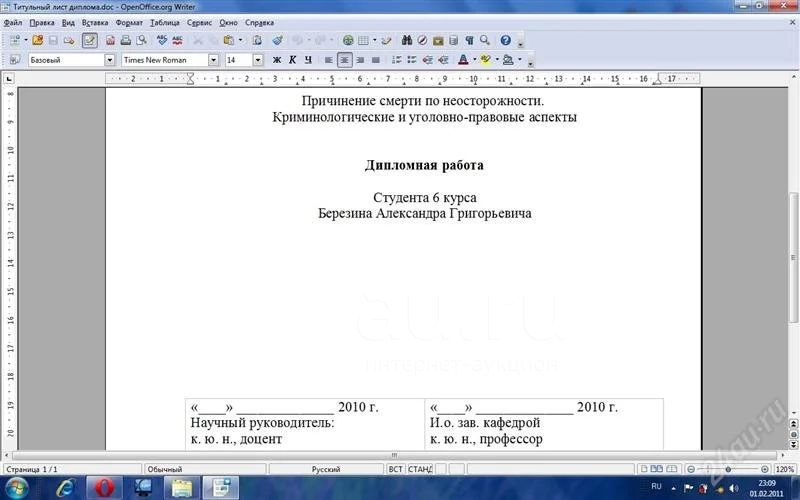Run Spelling and Grammar check
Screen dimensions: 800x500
pyautogui.click(x=162, y=40)
